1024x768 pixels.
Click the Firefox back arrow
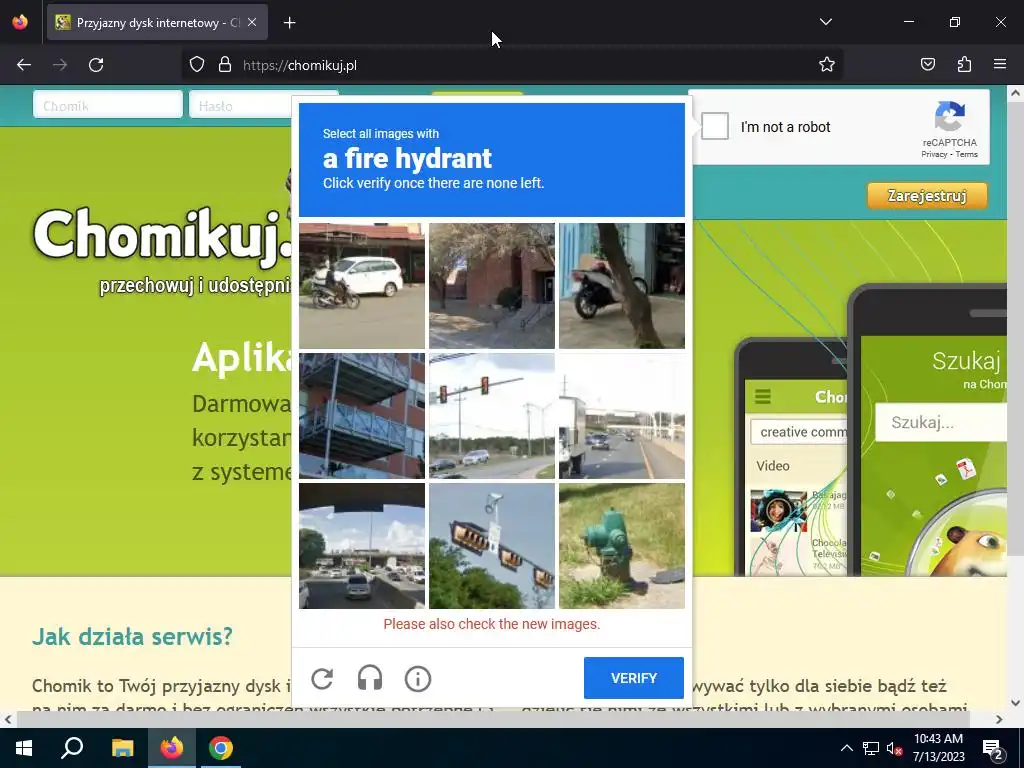coord(24,65)
